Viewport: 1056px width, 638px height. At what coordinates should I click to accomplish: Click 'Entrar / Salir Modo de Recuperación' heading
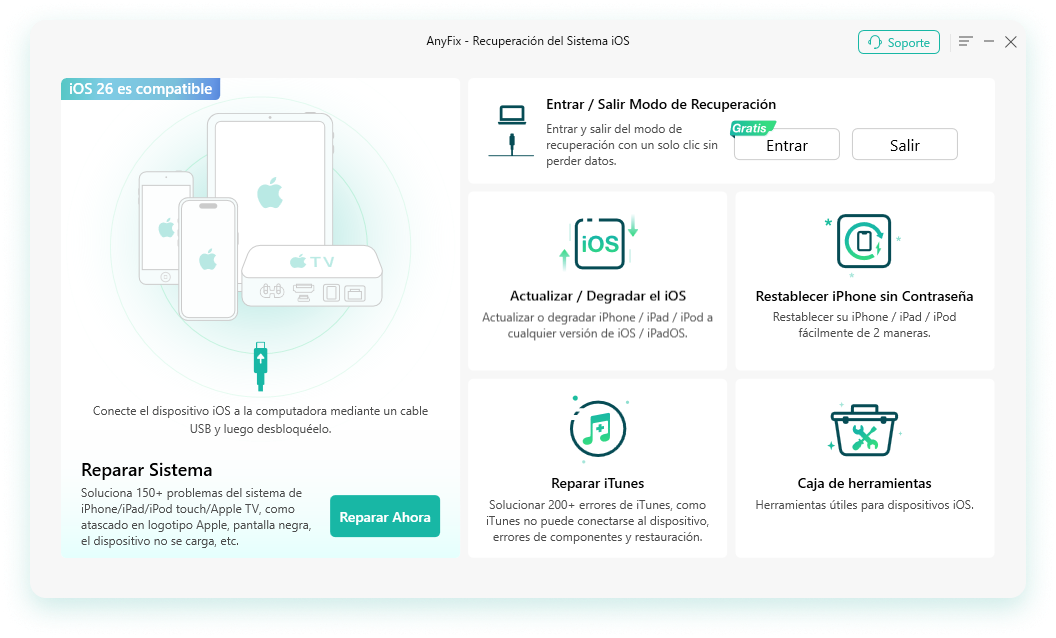(x=661, y=104)
